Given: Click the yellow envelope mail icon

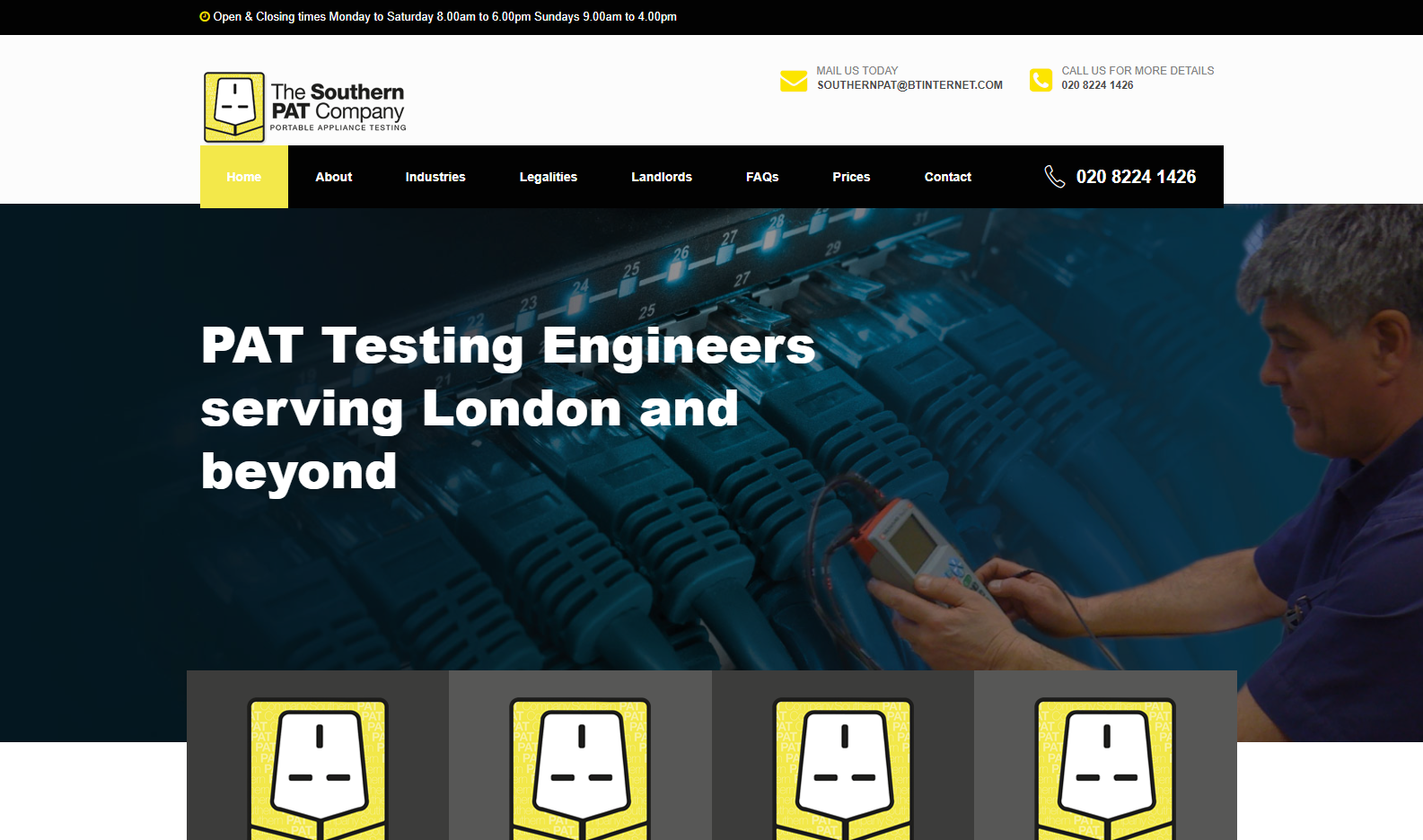Looking at the screenshot, I should 794,81.
